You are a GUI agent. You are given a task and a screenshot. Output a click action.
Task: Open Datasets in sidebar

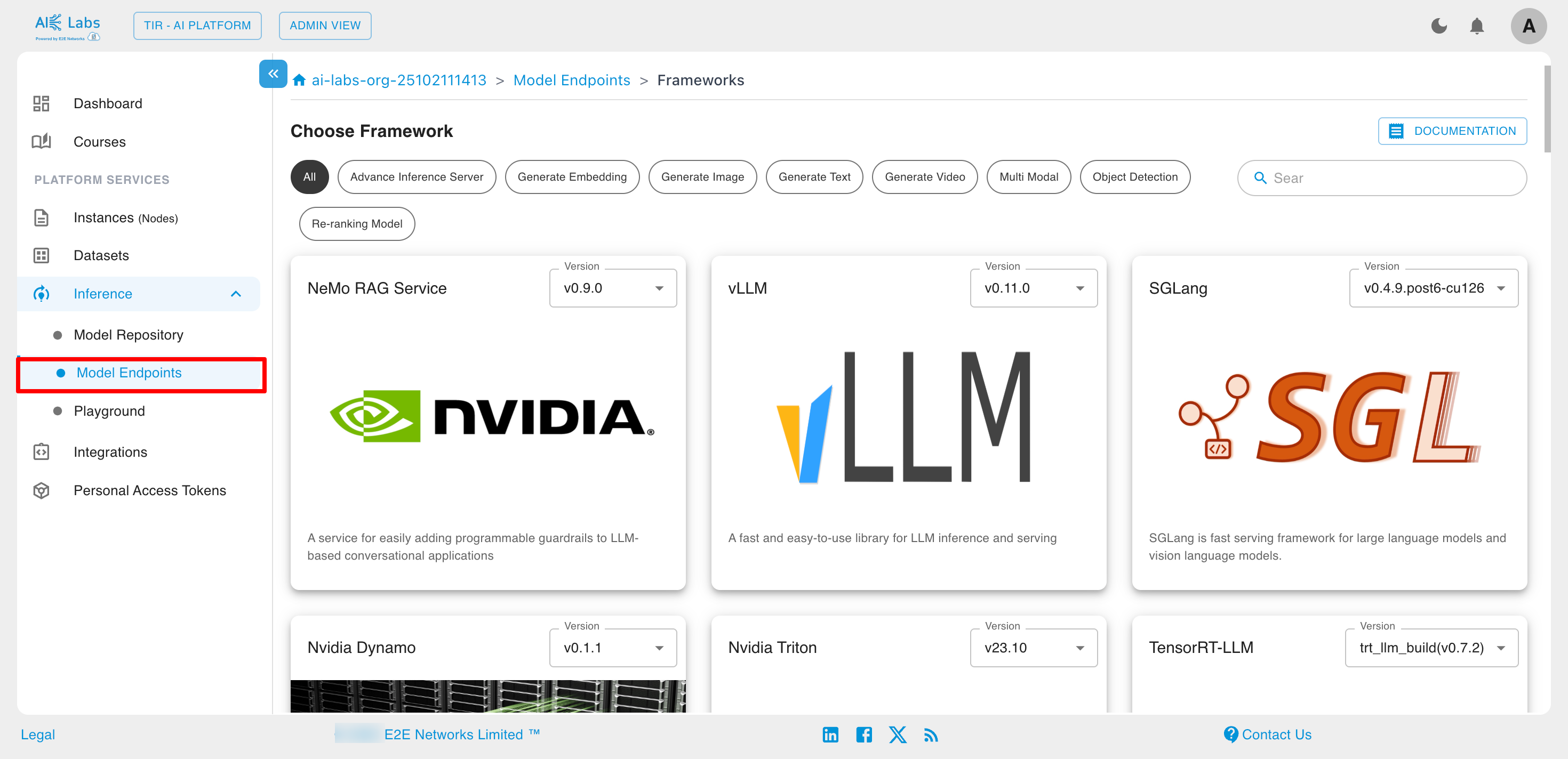[101, 255]
